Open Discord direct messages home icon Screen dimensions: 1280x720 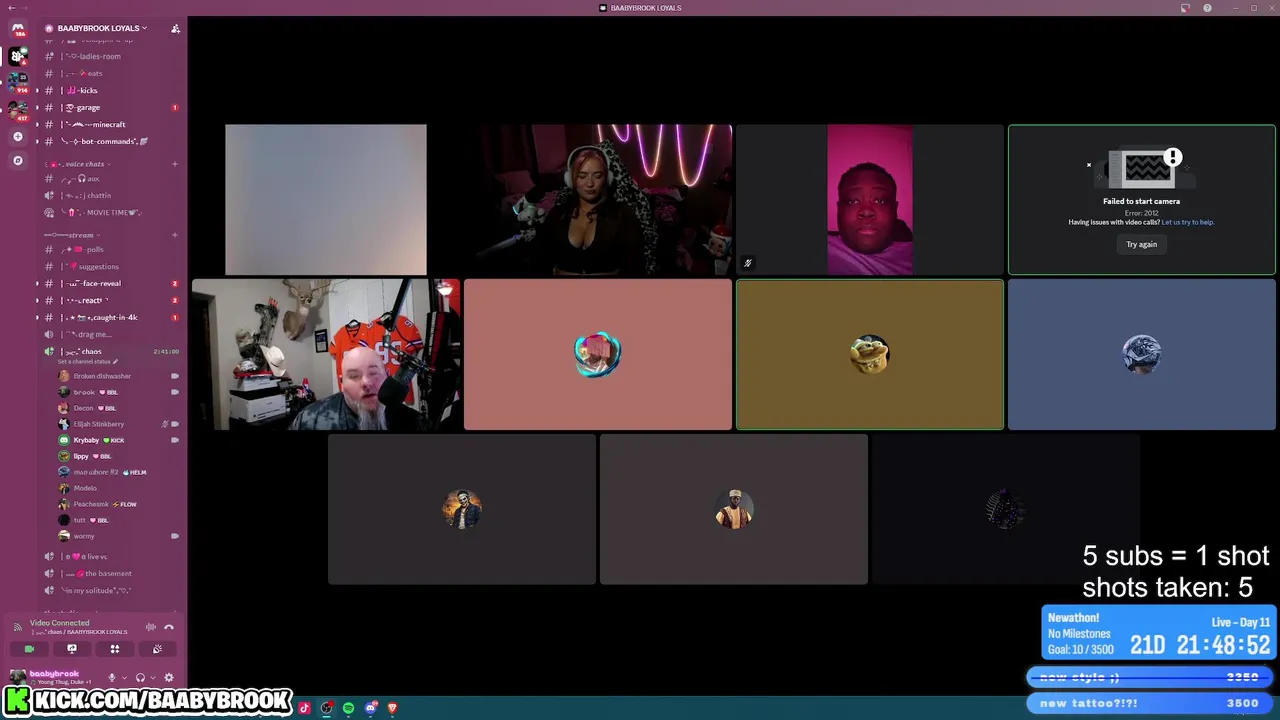(x=17, y=30)
